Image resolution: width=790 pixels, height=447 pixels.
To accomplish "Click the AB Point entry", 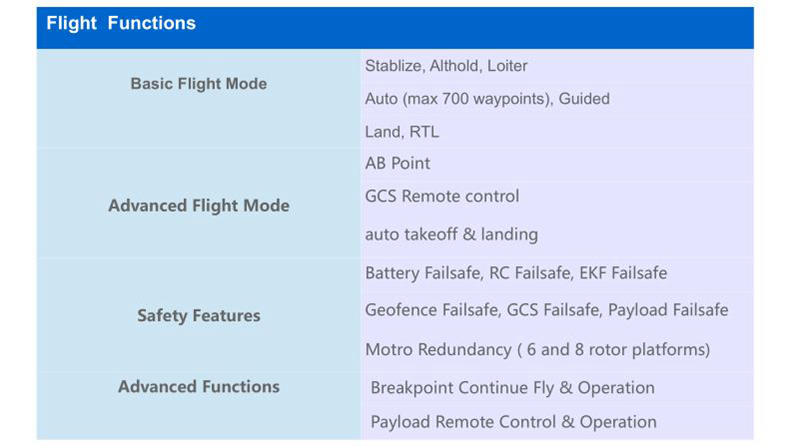I will (x=398, y=163).
